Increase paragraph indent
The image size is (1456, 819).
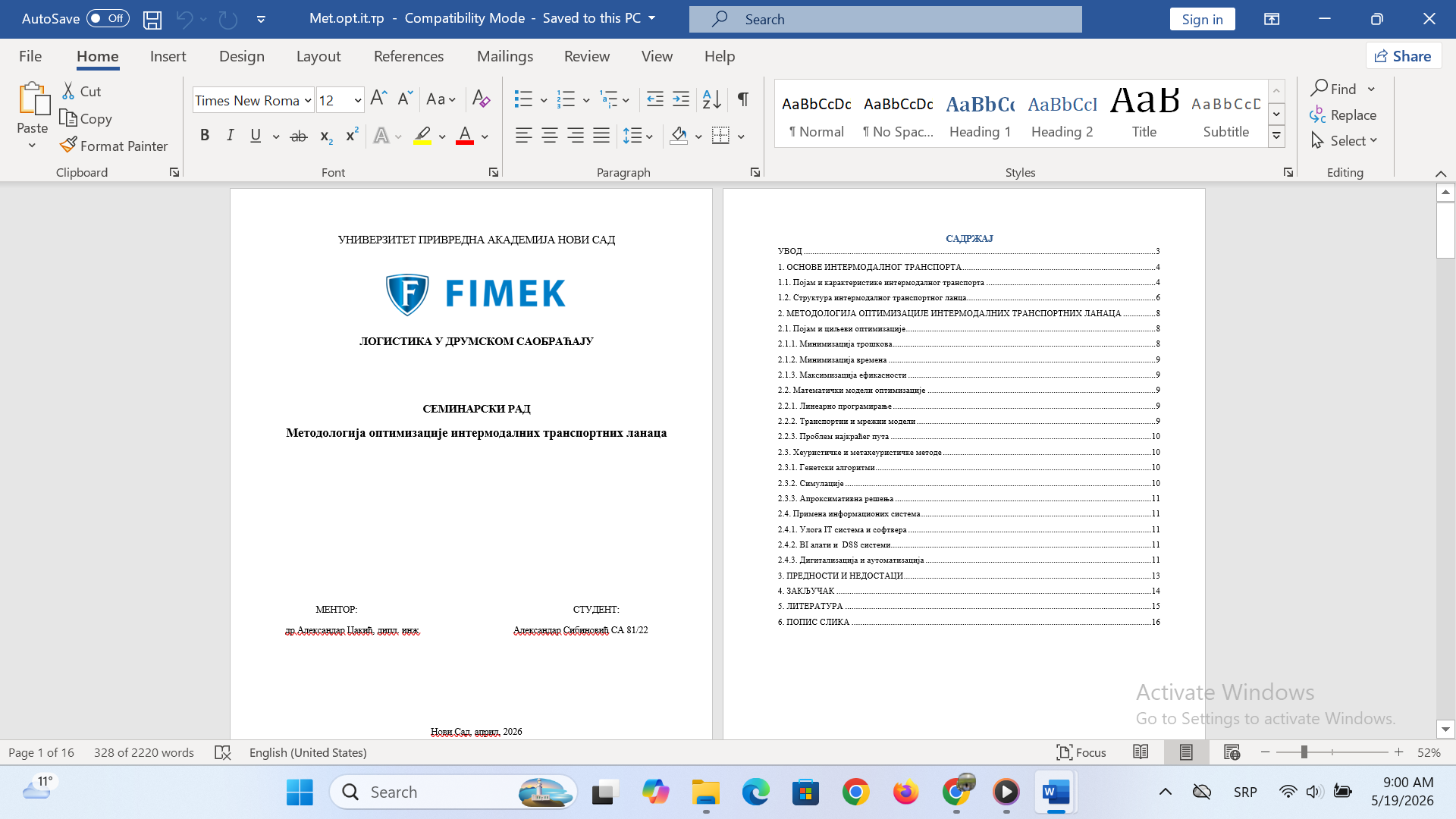coord(681,99)
